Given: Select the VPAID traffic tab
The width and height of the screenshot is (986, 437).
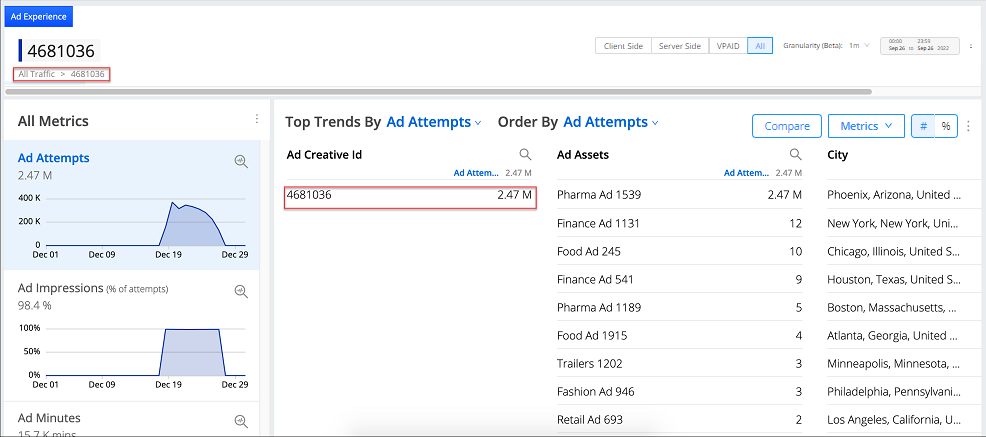Looking at the screenshot, I should [x=727, y=46].
